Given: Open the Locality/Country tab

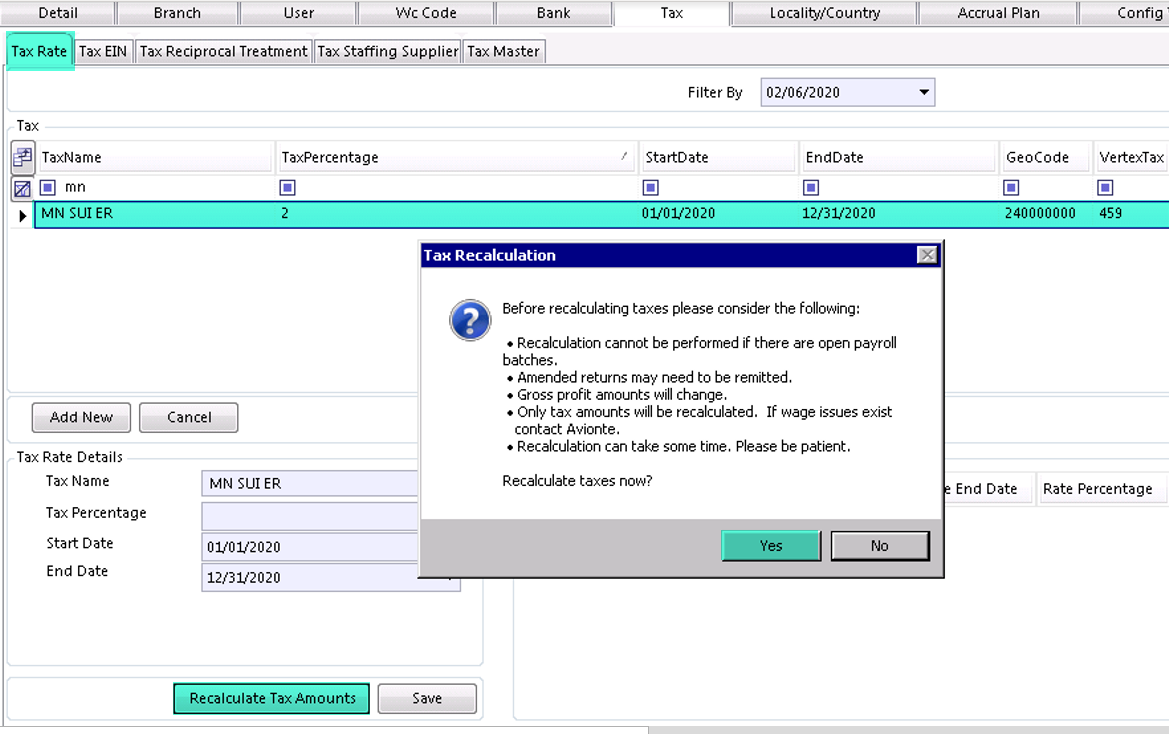Looking at the screenshot, I should [825, 13].
